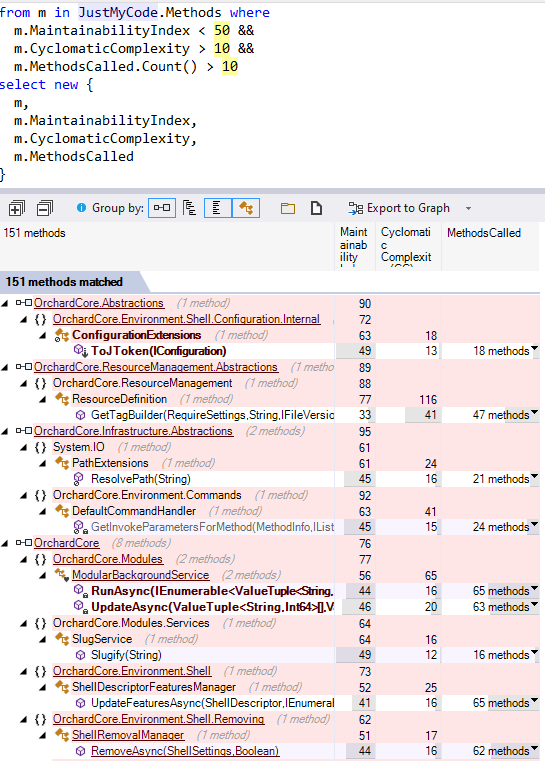Collapse the ResourceDefinition class node

pos(43,399)
